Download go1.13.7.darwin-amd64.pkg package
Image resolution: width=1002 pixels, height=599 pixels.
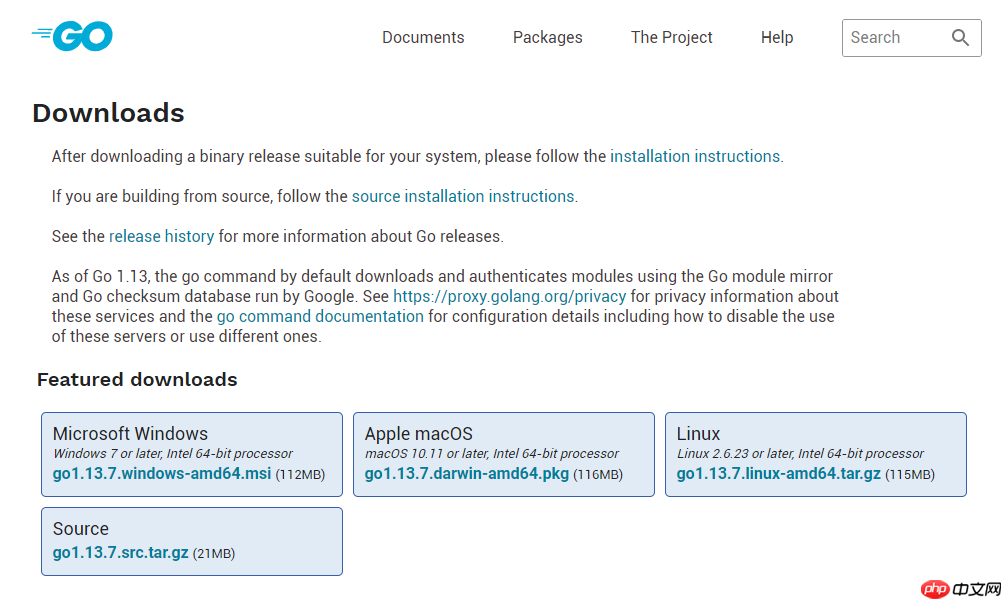(466, 474)
